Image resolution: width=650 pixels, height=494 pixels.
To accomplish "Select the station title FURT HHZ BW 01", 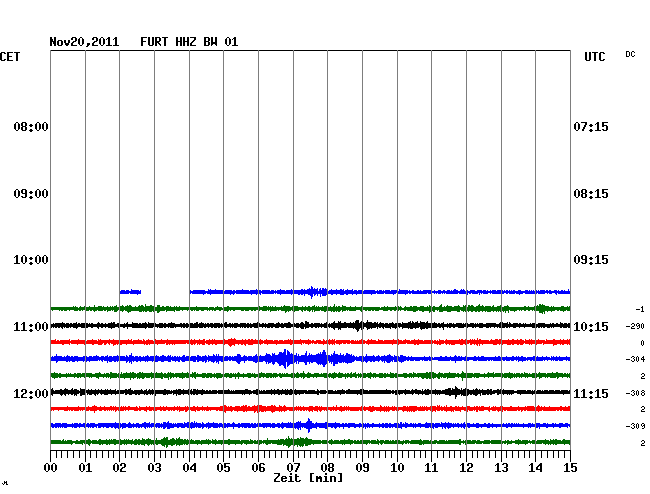I will pos(189,42).
